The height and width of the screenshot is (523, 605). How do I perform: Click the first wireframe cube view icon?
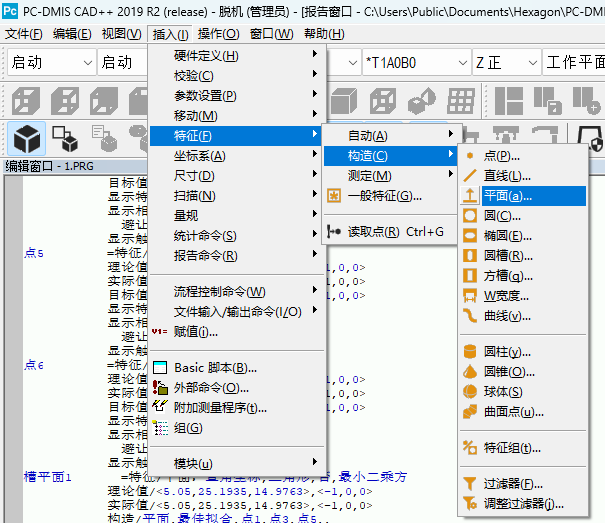(25, 101)
